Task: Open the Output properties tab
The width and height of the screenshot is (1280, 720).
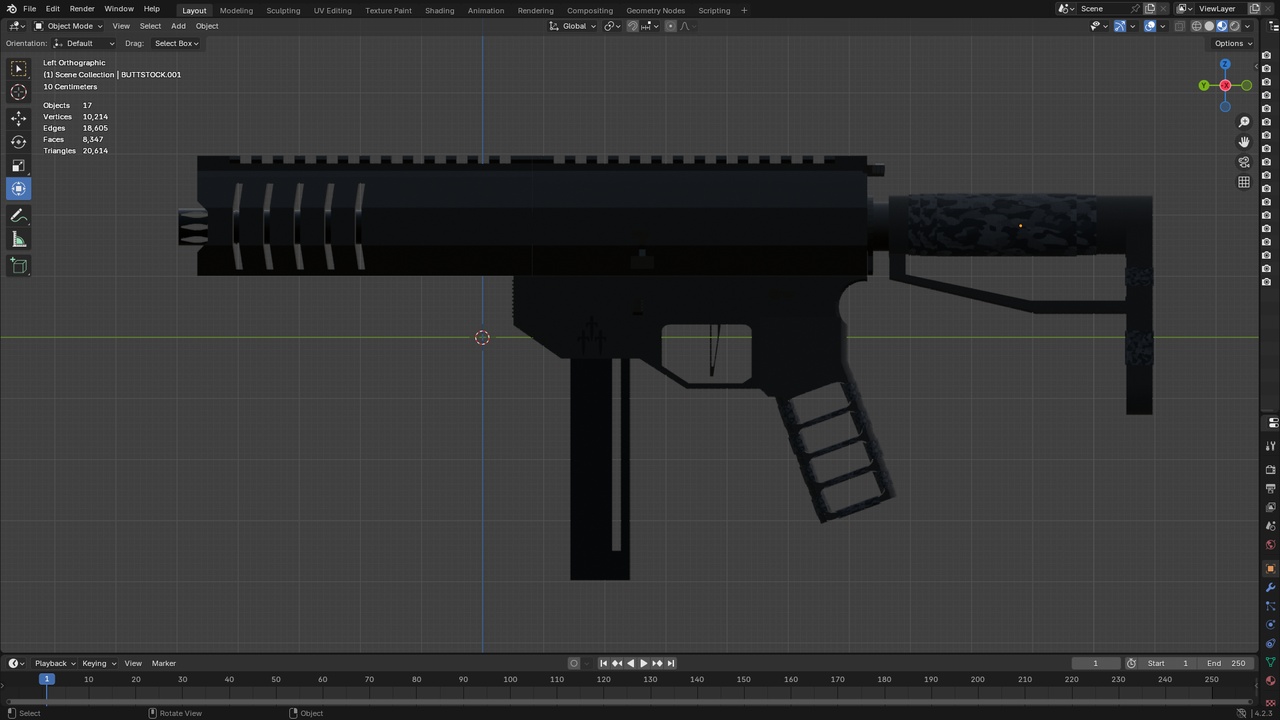Action: pyautogui.click(x=1271, y=489)
